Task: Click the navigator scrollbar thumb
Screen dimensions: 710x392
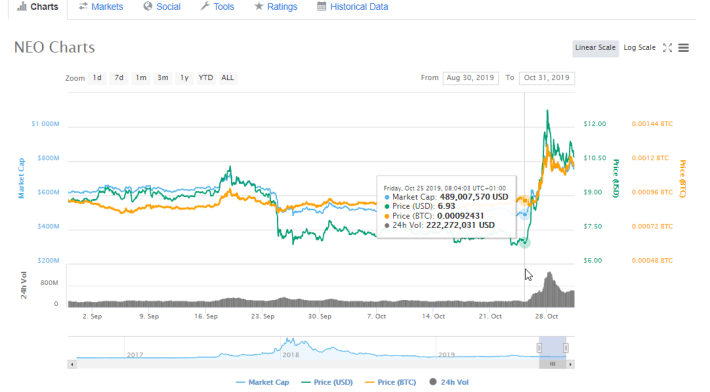Action: pyautogui.click(x=552, y=364)
